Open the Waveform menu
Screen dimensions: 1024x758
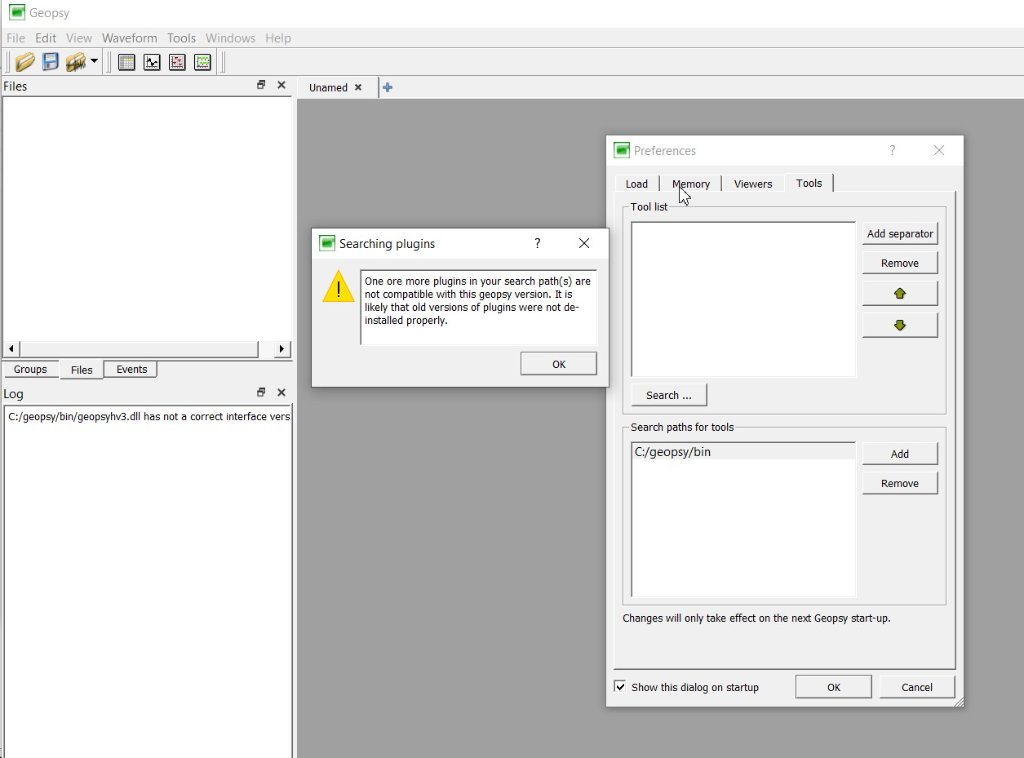(129, 38)
